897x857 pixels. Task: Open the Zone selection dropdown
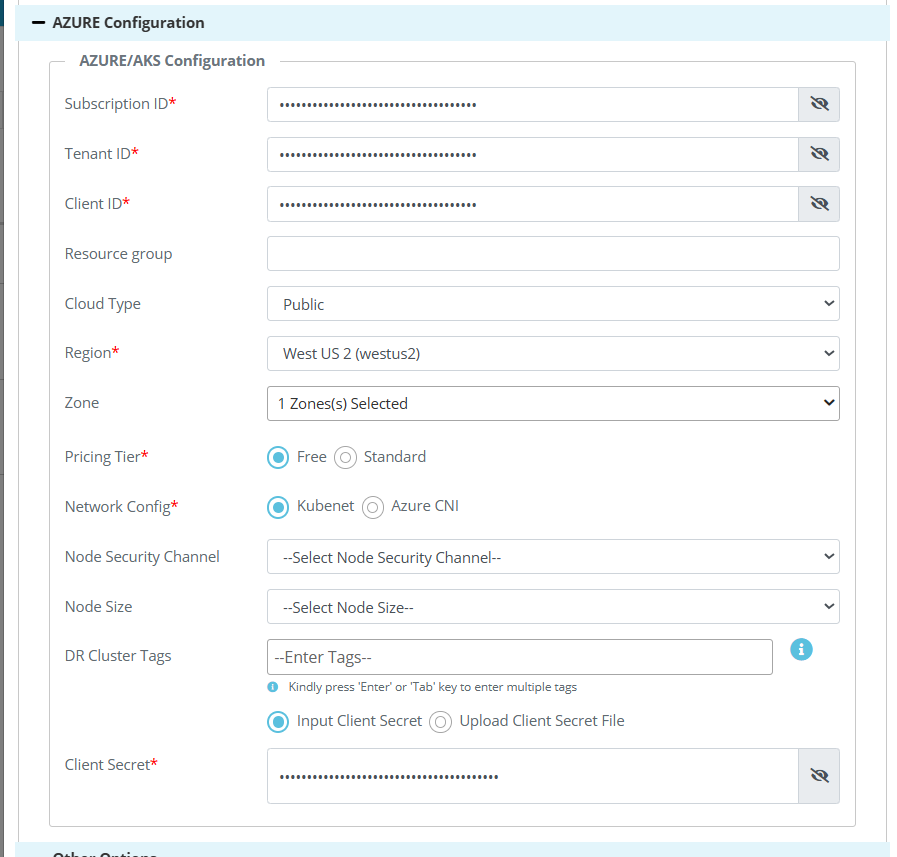[553, 403]
